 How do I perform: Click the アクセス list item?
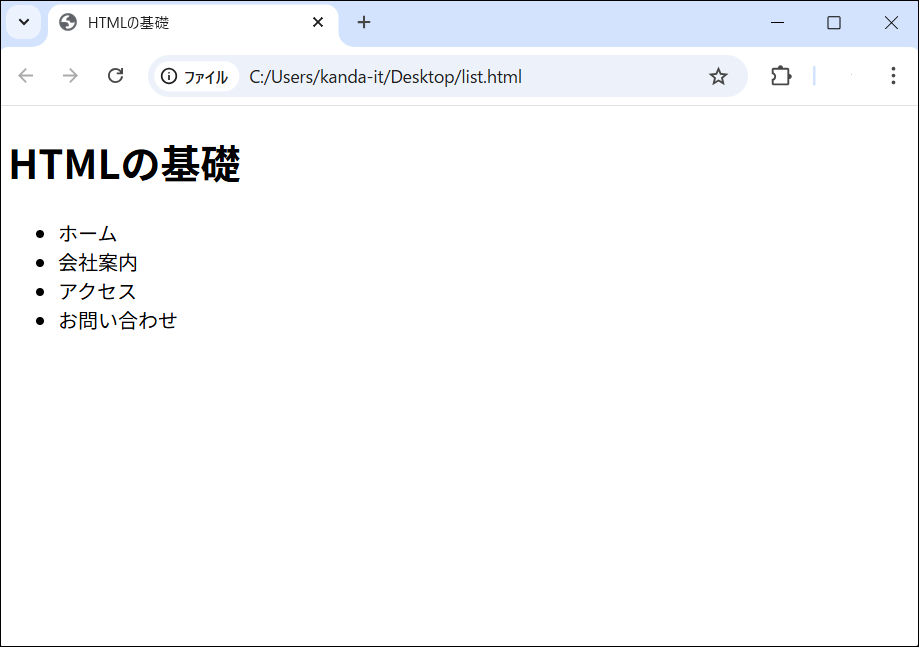coord(98,292)
